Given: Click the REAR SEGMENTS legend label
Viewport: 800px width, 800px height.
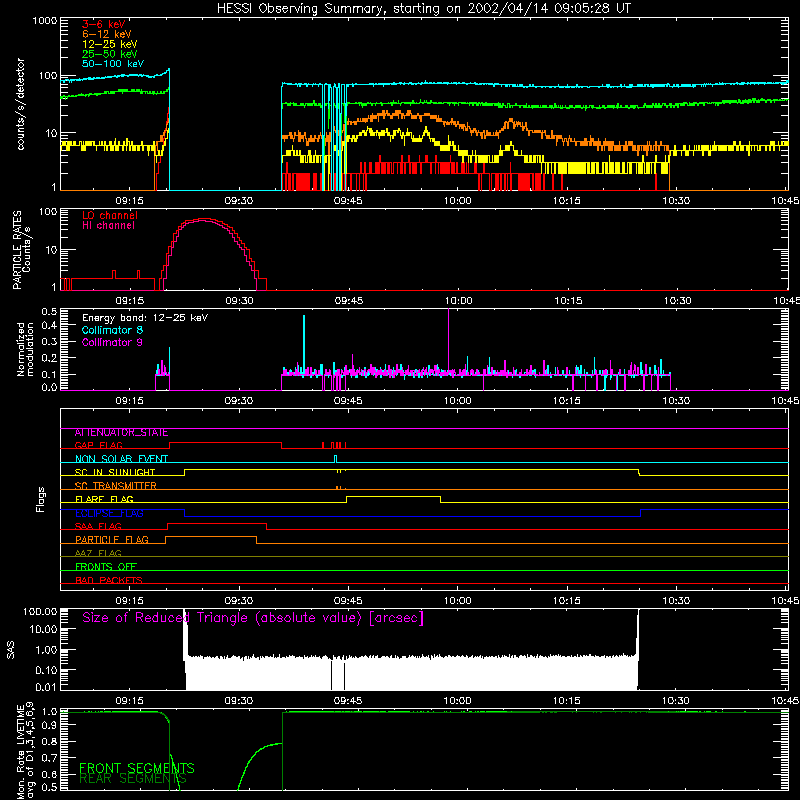Looking at the screenshot, I should coord(133,779).
